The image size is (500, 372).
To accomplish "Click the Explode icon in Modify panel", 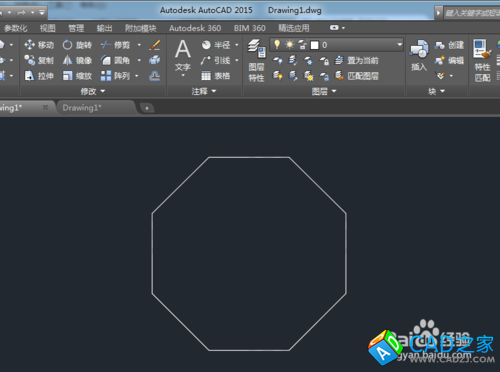I will click(x=155, y=60).
